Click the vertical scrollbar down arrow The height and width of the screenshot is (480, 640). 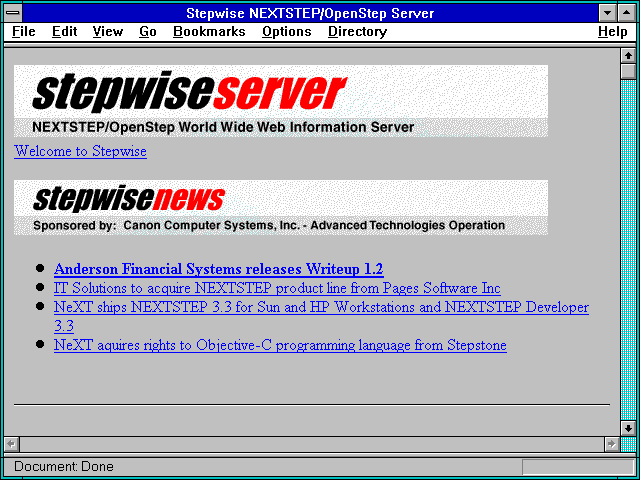[628, 428]
